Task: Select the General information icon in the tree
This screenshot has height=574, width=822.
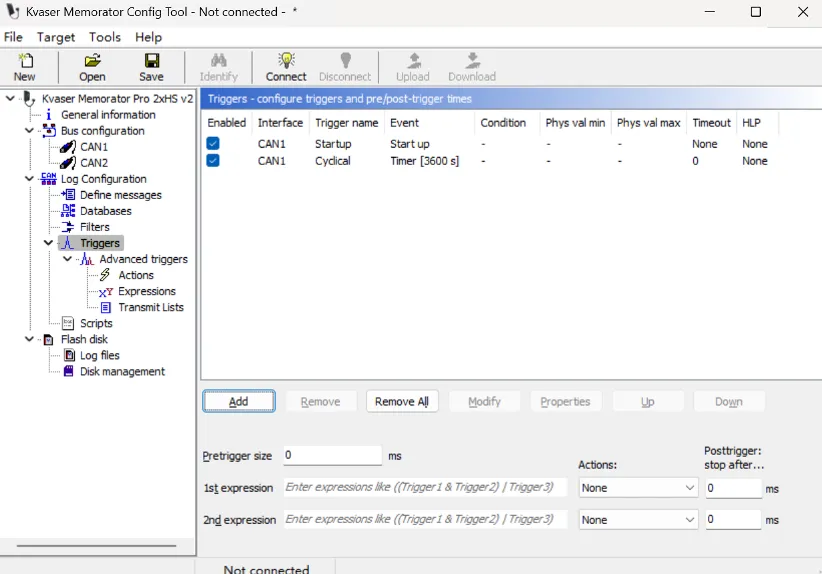Action: click(x=49, y=115)
